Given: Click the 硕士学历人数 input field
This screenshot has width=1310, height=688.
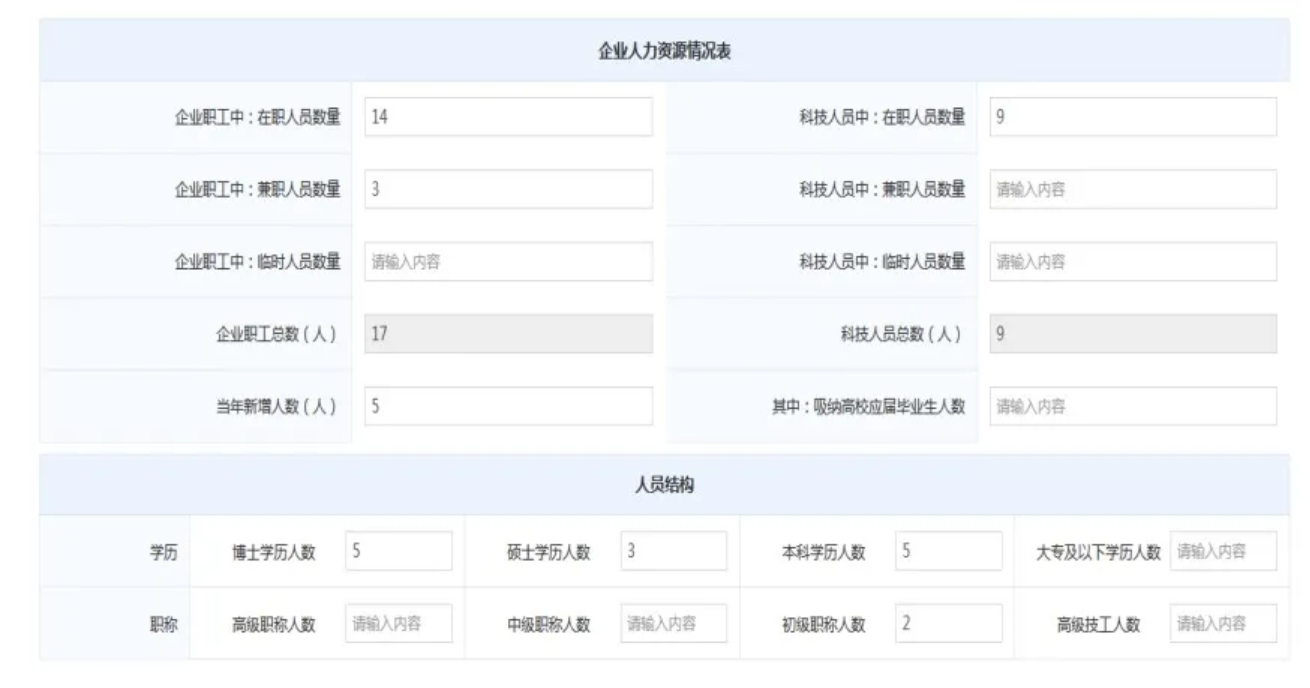Looking at the screenshot, I should pos(673,551).
